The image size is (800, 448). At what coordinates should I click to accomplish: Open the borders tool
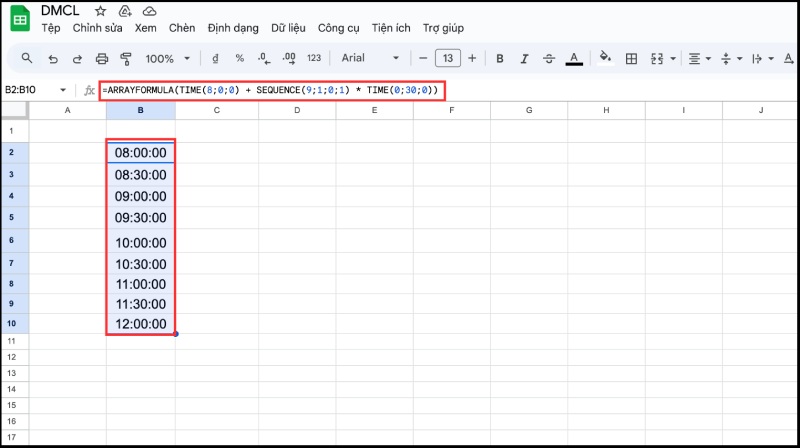point(631,59)
